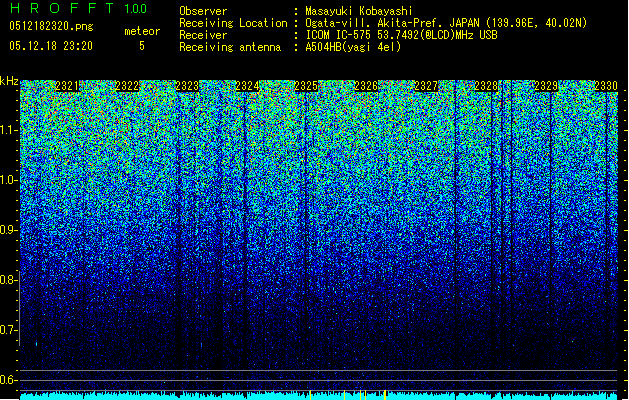Image resolution: width=629 pixels, height=400 pixels.
Task: Click the 2321 time marker
Action: click(67, 86)
